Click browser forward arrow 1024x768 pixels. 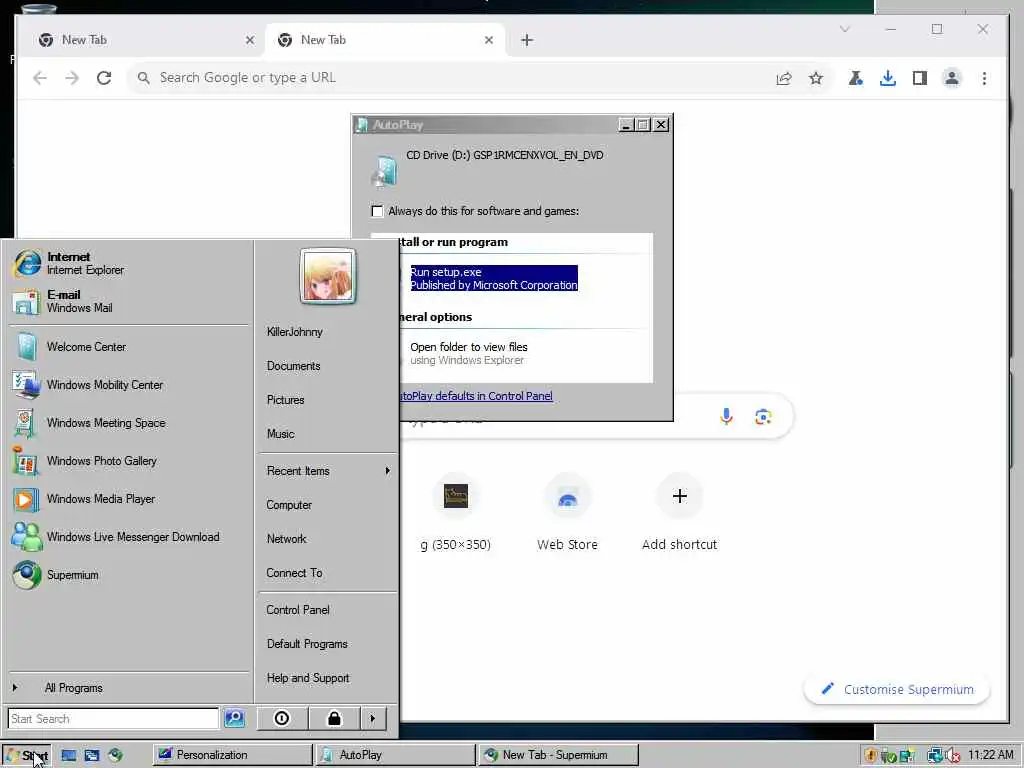pos(72,78)
